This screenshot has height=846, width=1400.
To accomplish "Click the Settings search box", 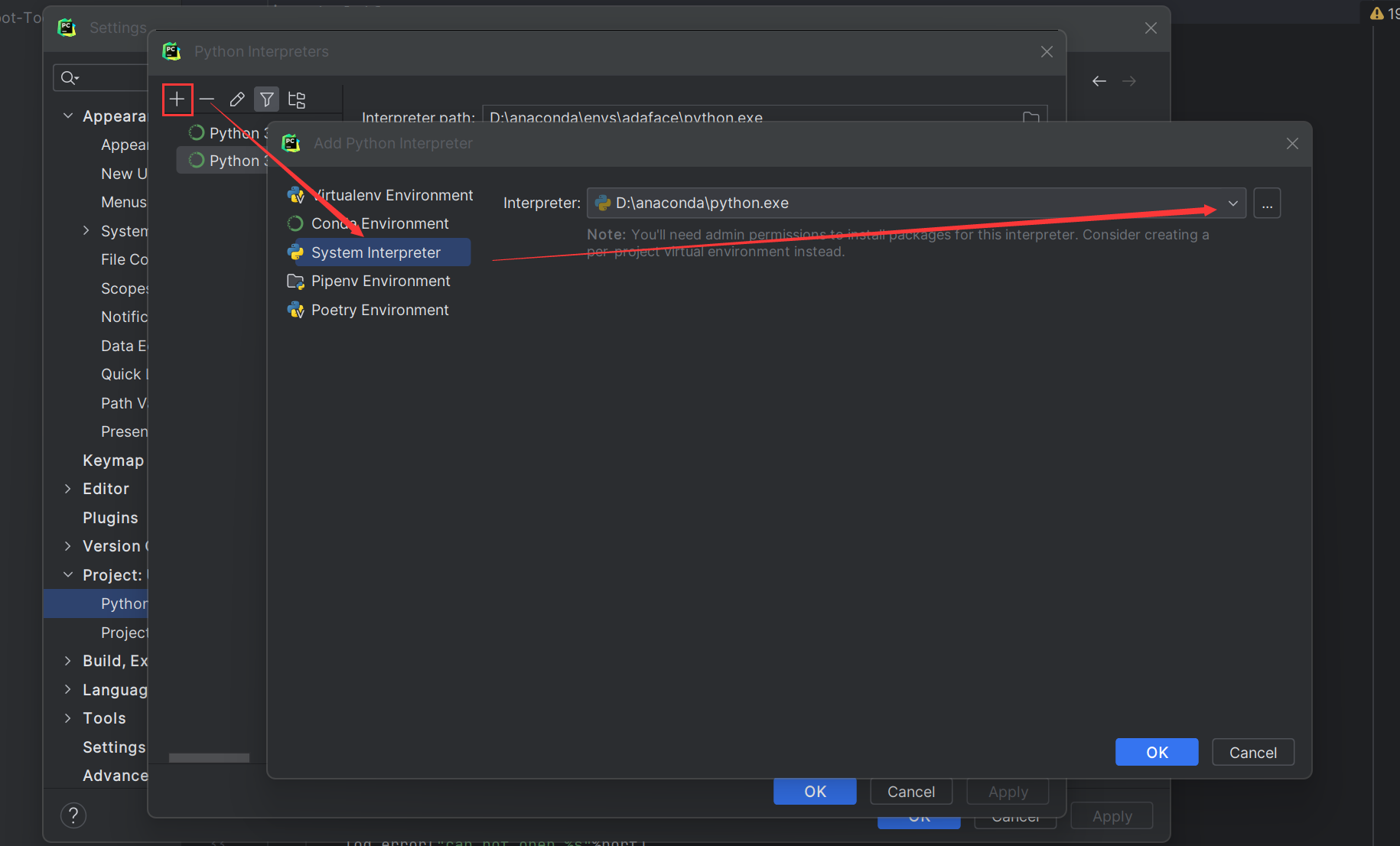I will click(x=100, y=77).
